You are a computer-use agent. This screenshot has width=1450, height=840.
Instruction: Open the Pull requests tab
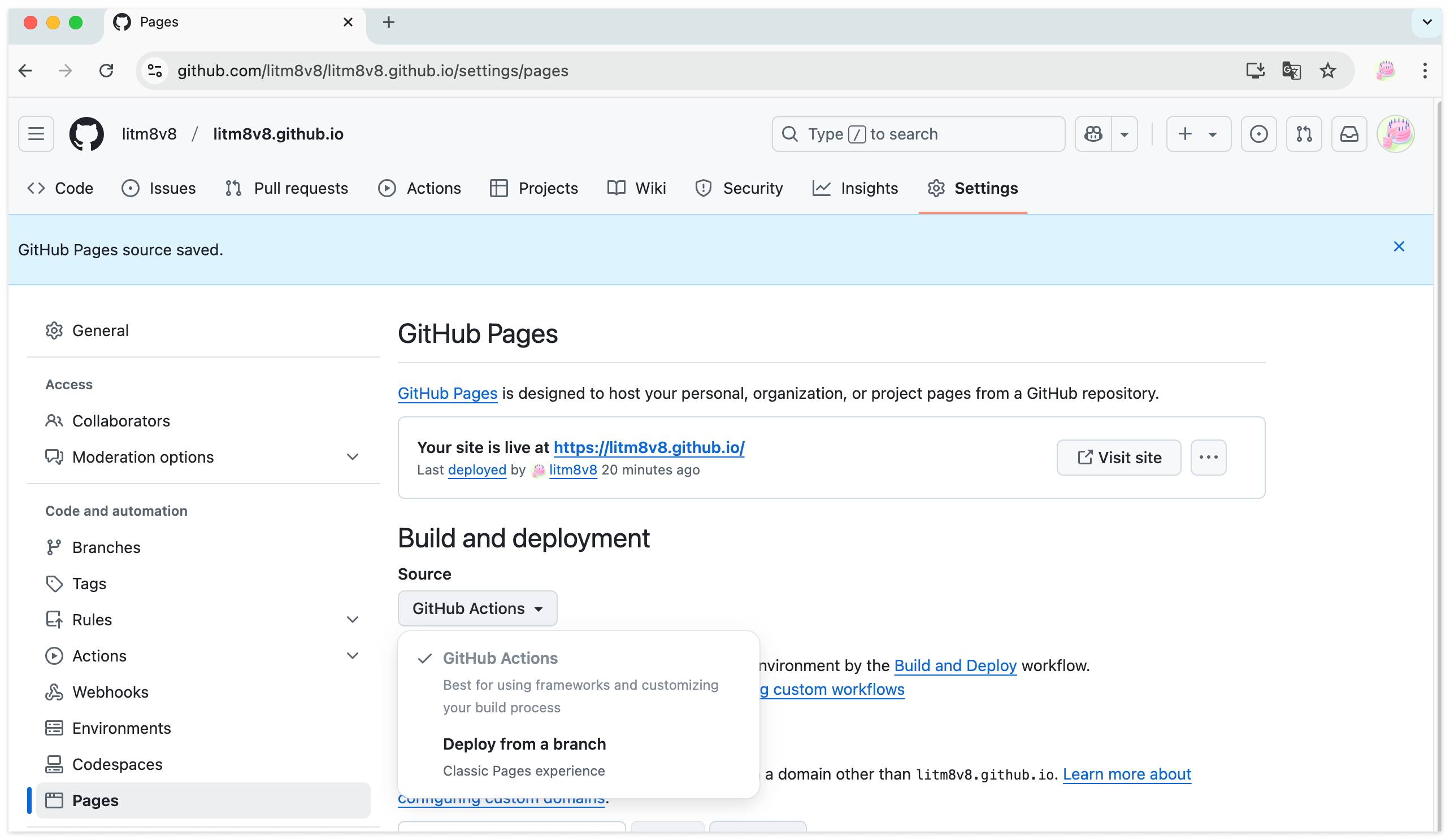[286, 188]
